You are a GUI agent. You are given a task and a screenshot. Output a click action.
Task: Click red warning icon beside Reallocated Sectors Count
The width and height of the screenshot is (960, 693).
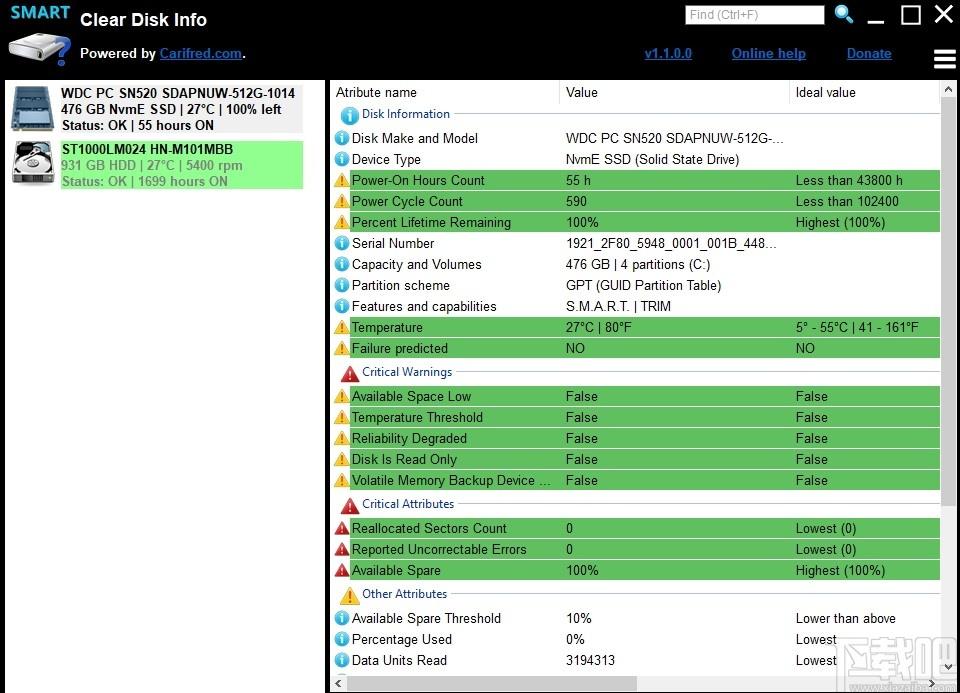342,528
